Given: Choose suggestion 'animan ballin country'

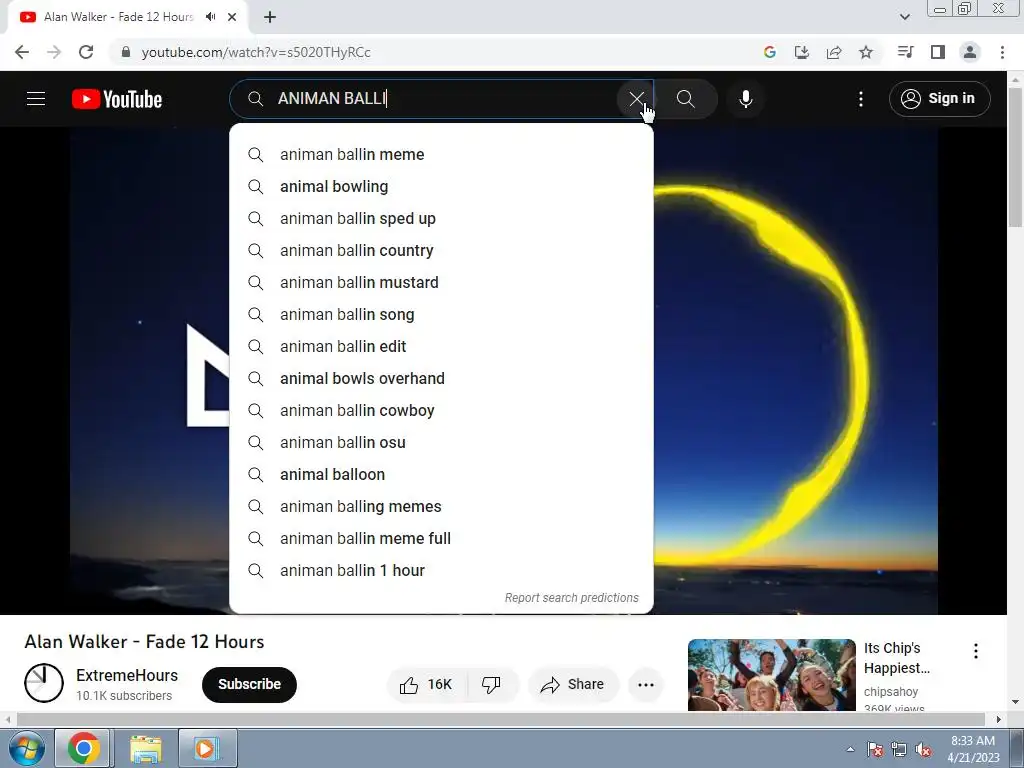Looking at the screenshot, I should click(x=441, y=251).
